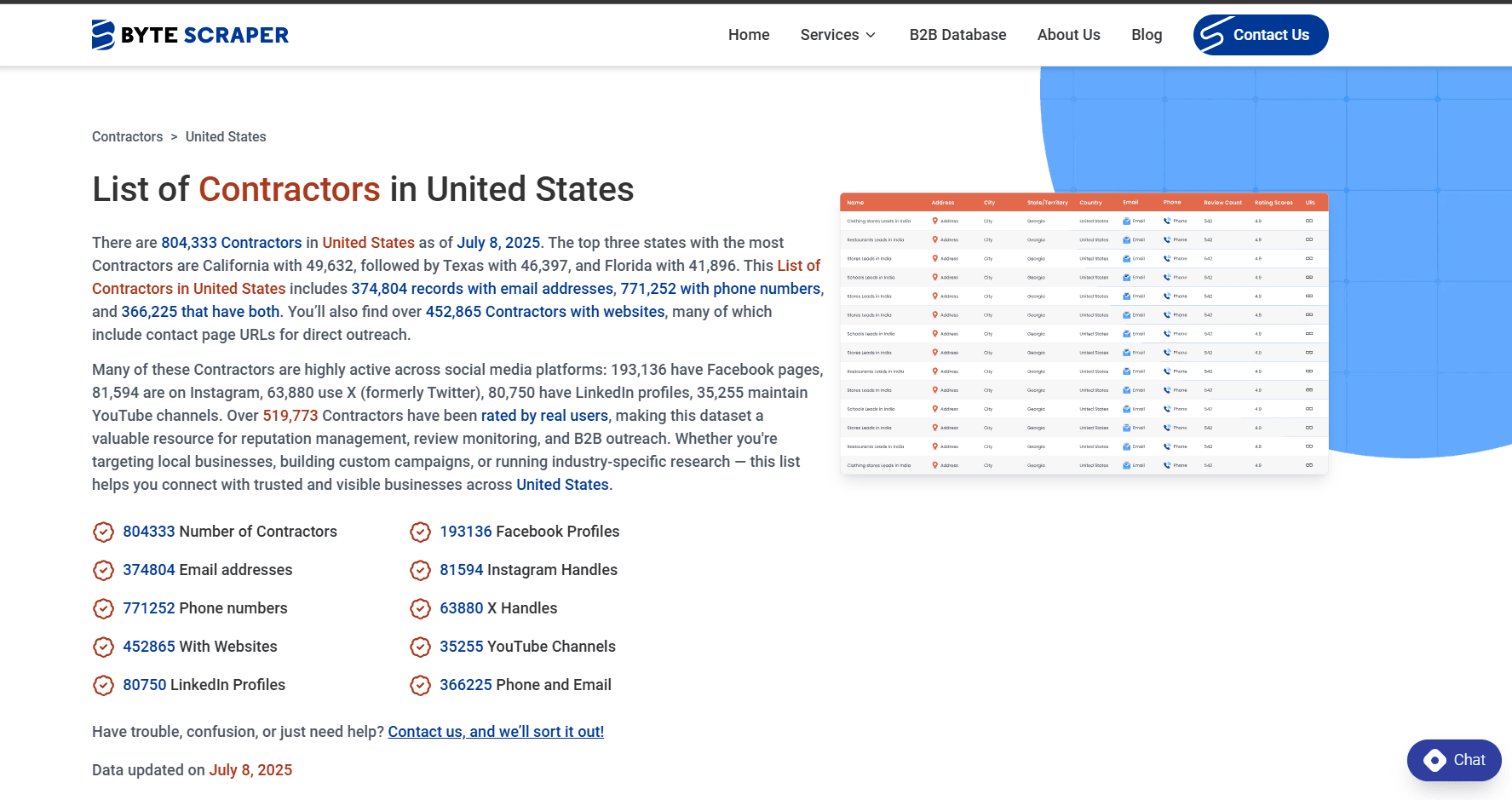Navigate to the Blog section
Image resolution: width=1512 pixels, height=800 pixels.
click(x=1147, y=35)
